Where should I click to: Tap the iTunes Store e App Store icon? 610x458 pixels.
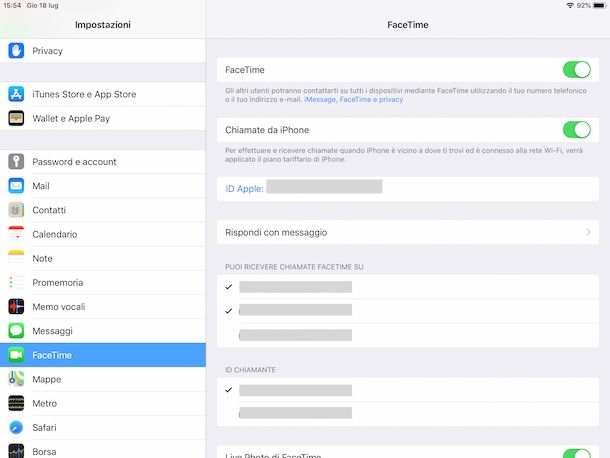(x=16, y=94)
